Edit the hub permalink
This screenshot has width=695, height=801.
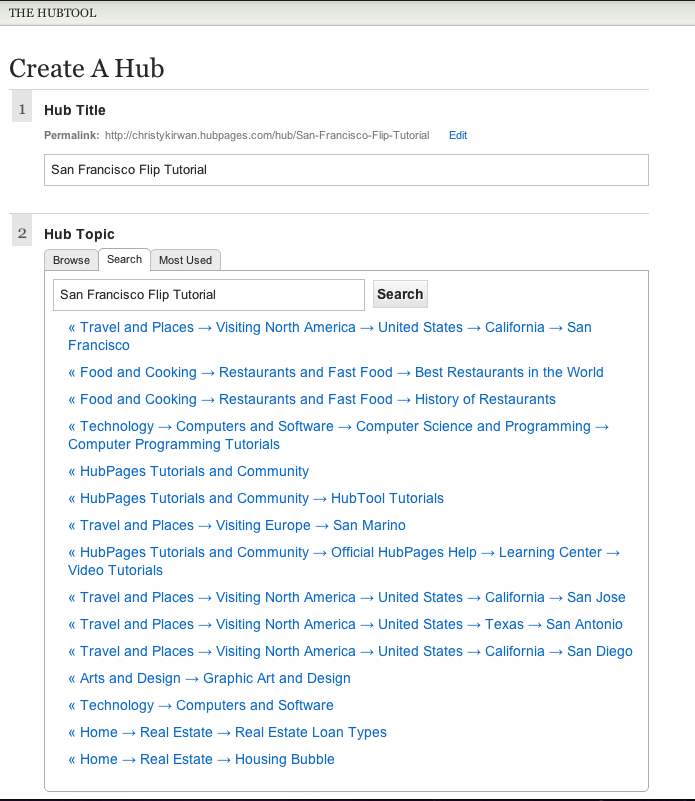coord(457,135)
